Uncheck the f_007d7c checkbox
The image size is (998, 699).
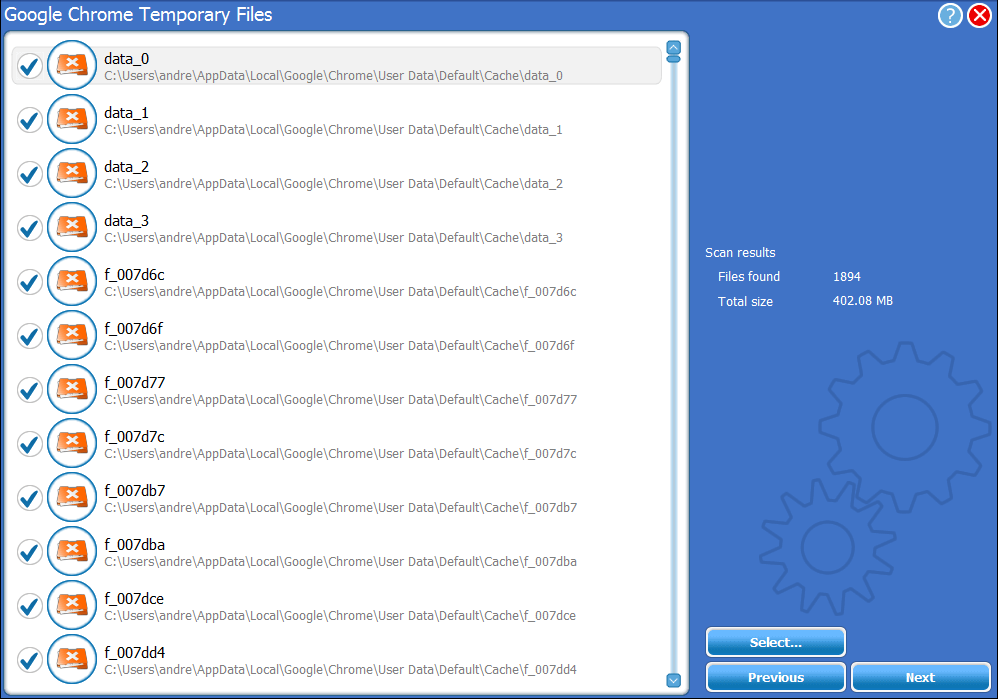(29, 444)
